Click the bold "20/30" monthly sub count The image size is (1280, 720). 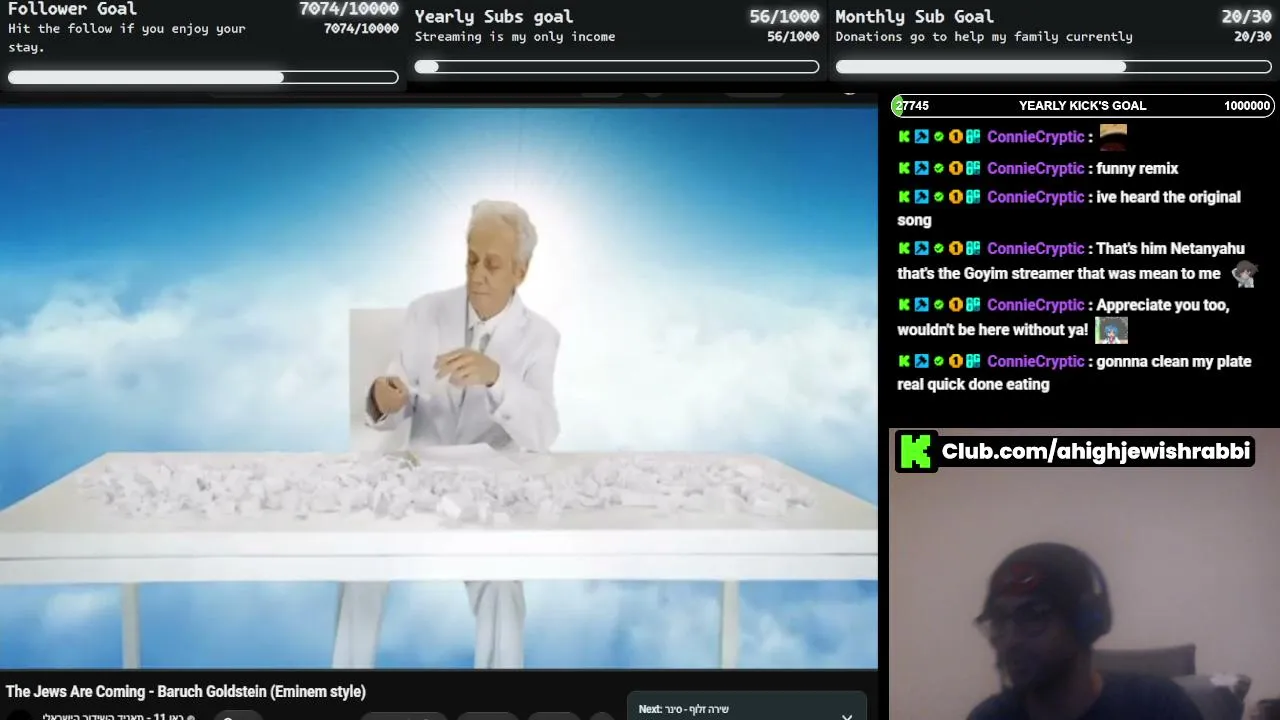coord(1247,17)
